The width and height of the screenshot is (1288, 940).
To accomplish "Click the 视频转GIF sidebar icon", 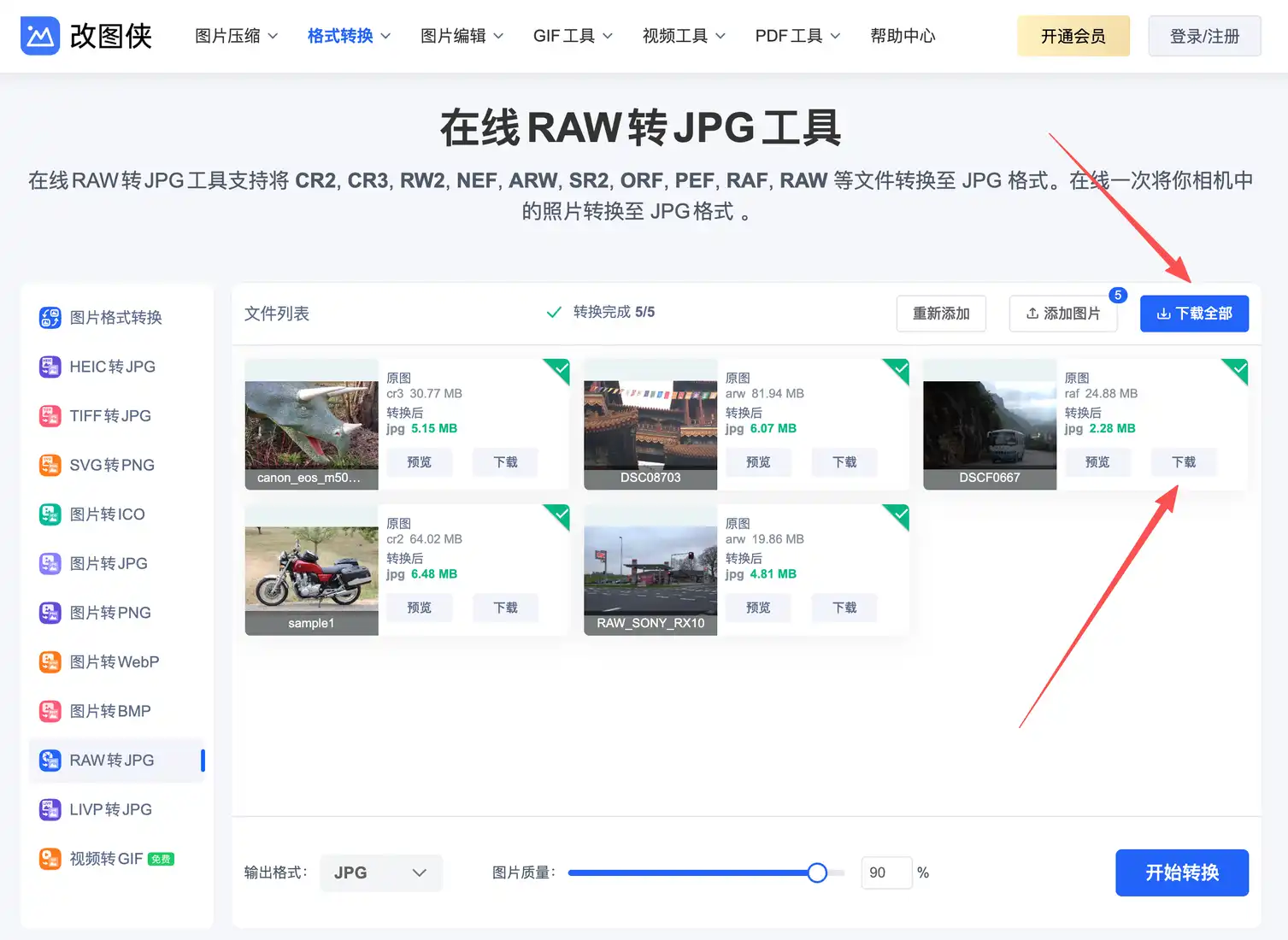I will (50, 859).
